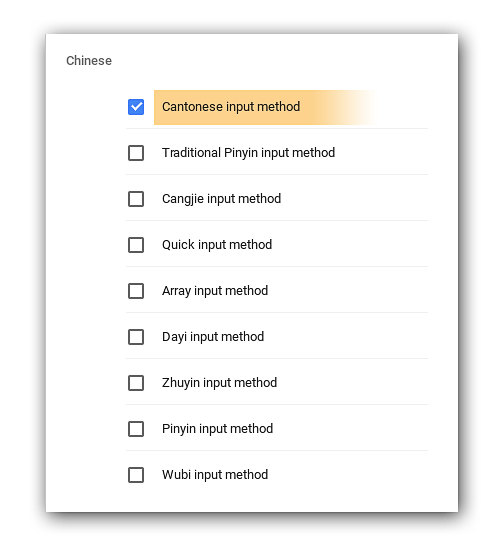
Task: Uncheck the Cantonese input method checkbox
Action: [136, 107]
